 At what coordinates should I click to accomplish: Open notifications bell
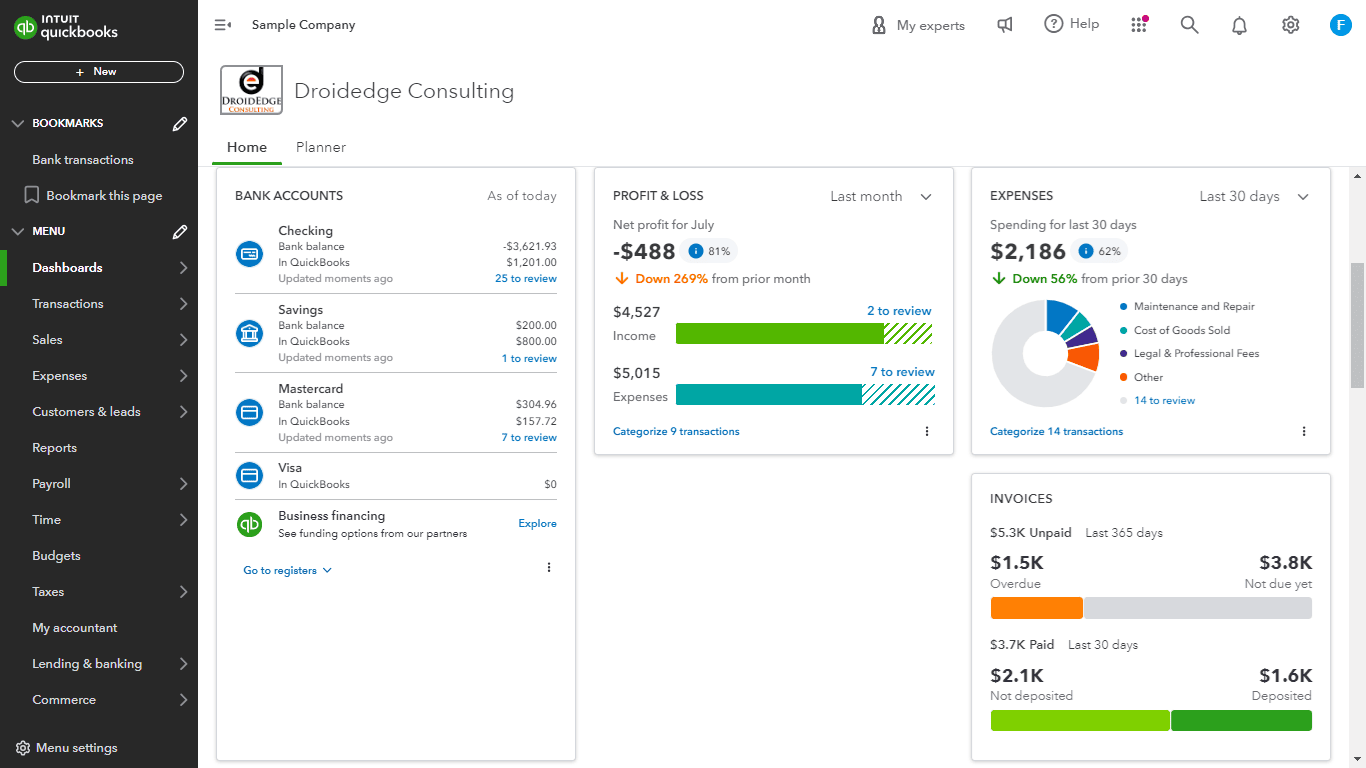tap(1239, 25)
